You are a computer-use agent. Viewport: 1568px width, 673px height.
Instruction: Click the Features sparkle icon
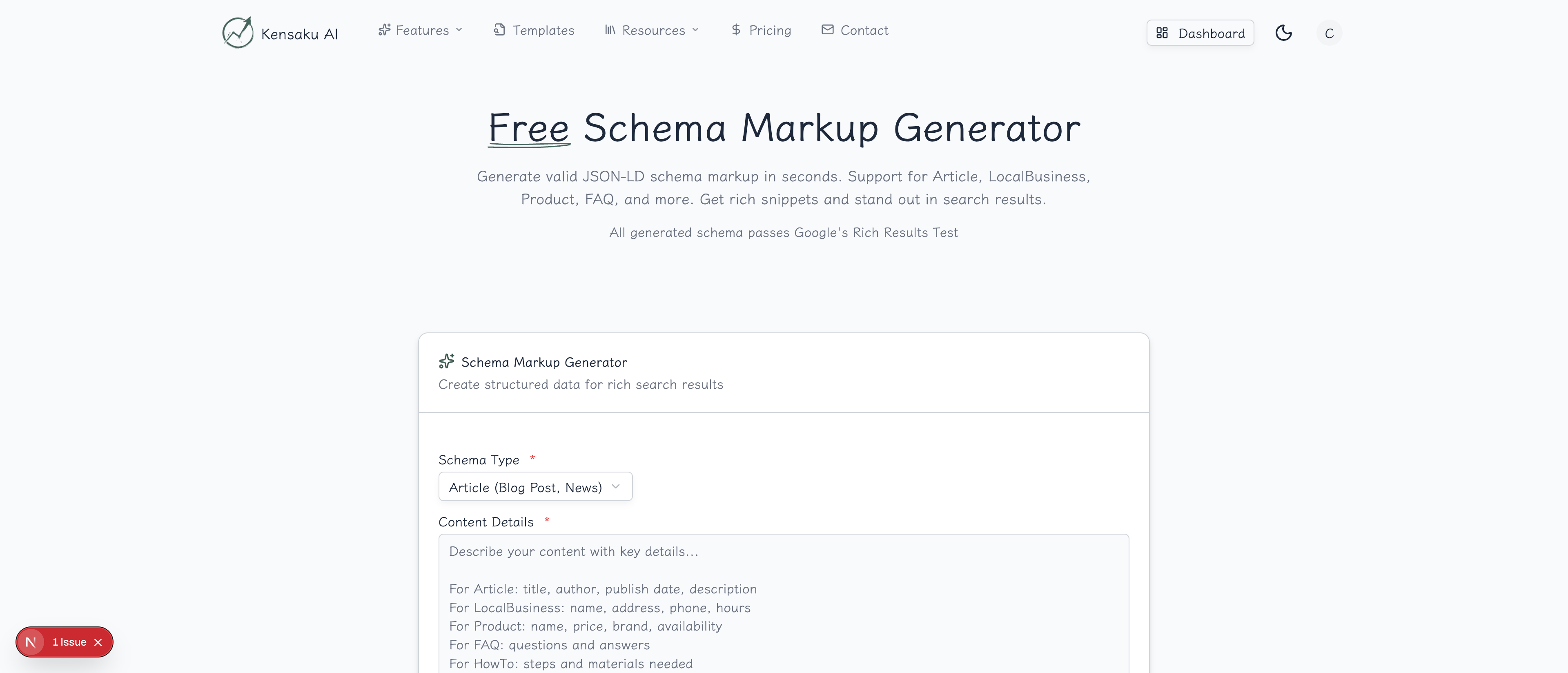pyautogui.click(x=384, y=30)
